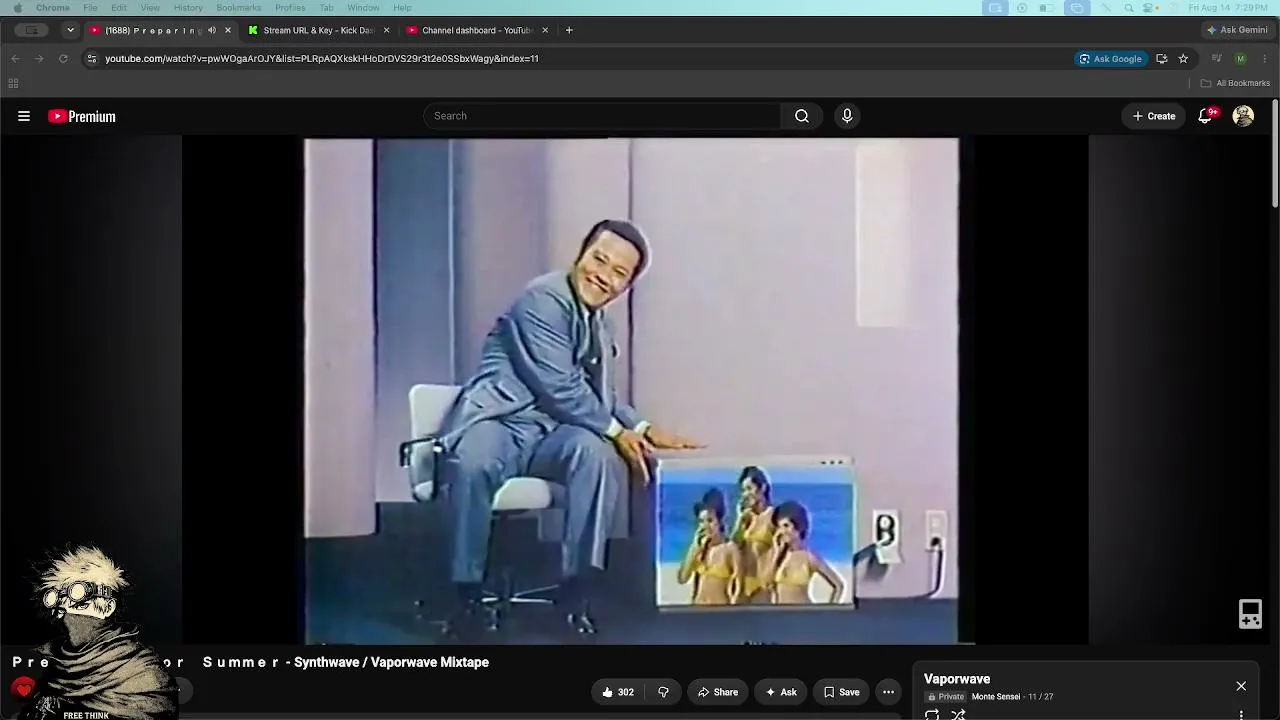
Task: Open Monte Sensei channel link
Action: (x=996, y=697)
